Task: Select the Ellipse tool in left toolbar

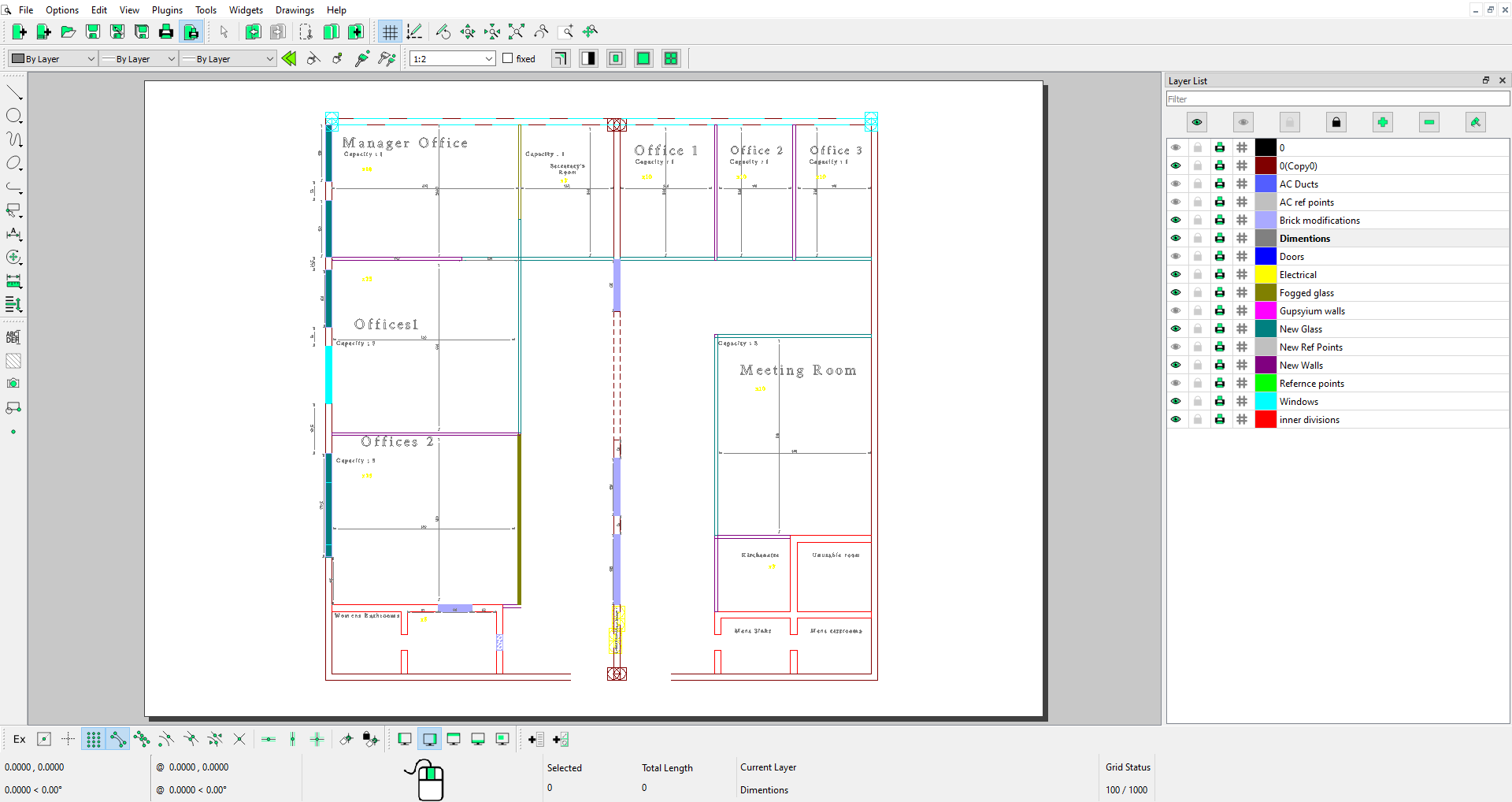Action: tap(14, 163)
